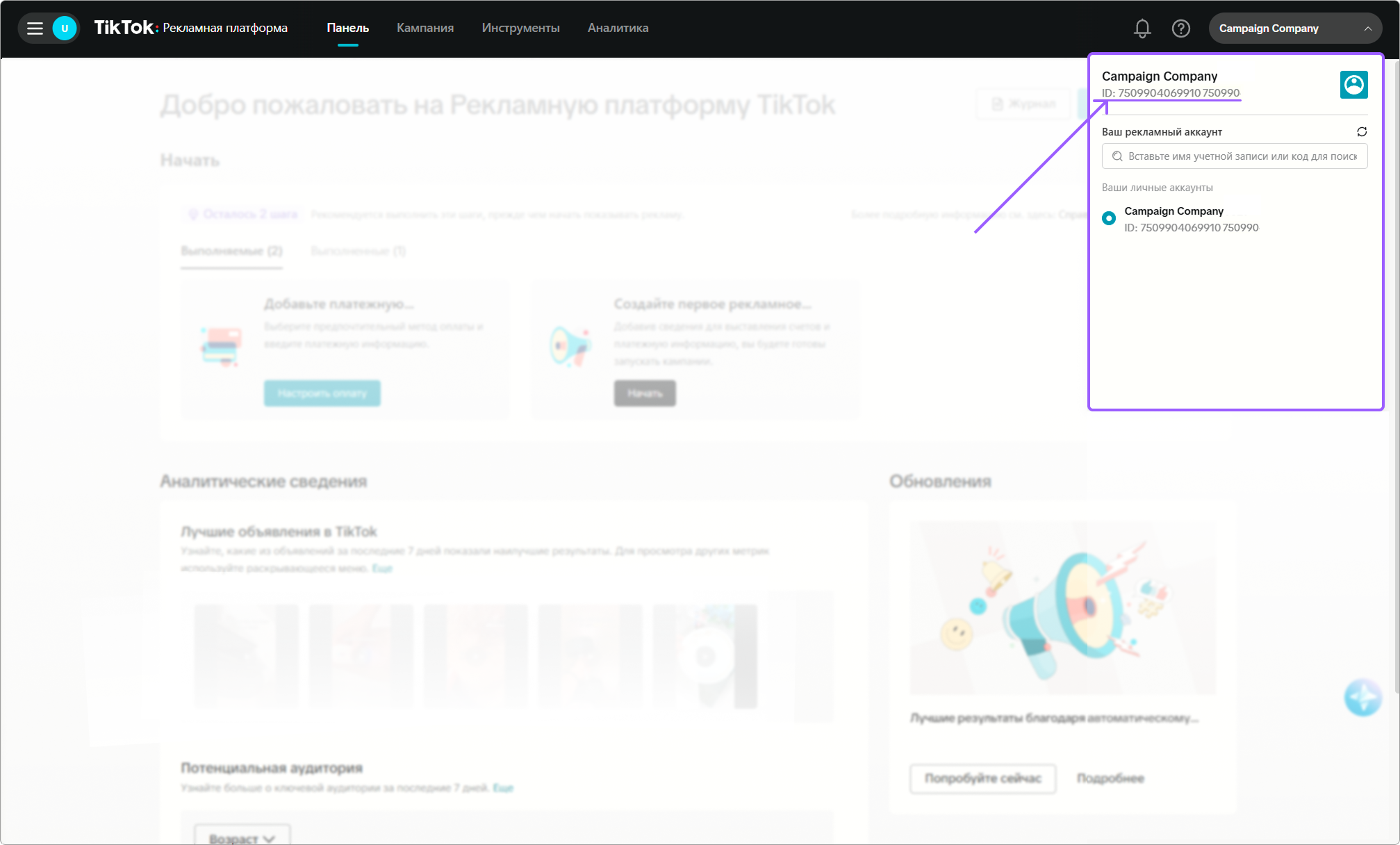Click the Начать button on ad card
Screen dimensions: 1400x845
pos(645,393)
